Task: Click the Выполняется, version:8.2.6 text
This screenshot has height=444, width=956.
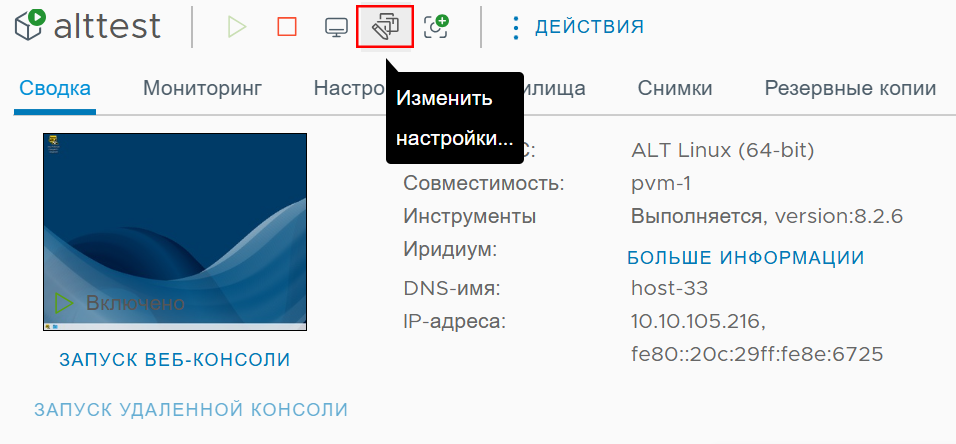Action: (767, 216)
